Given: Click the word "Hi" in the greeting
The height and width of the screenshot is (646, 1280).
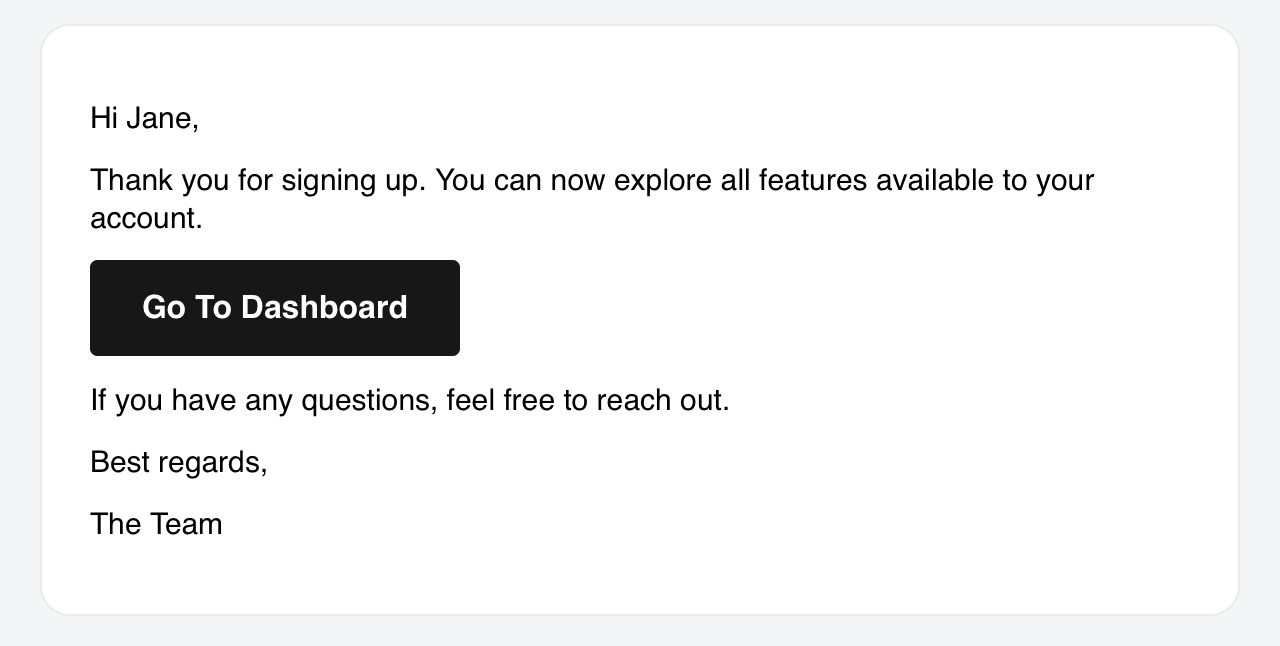Looking at the screenshot, I should 104,119.
